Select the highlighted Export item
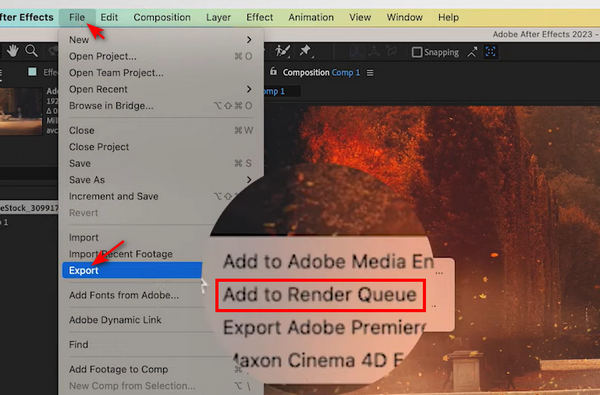The image size is (600, 395). point(132,270)
